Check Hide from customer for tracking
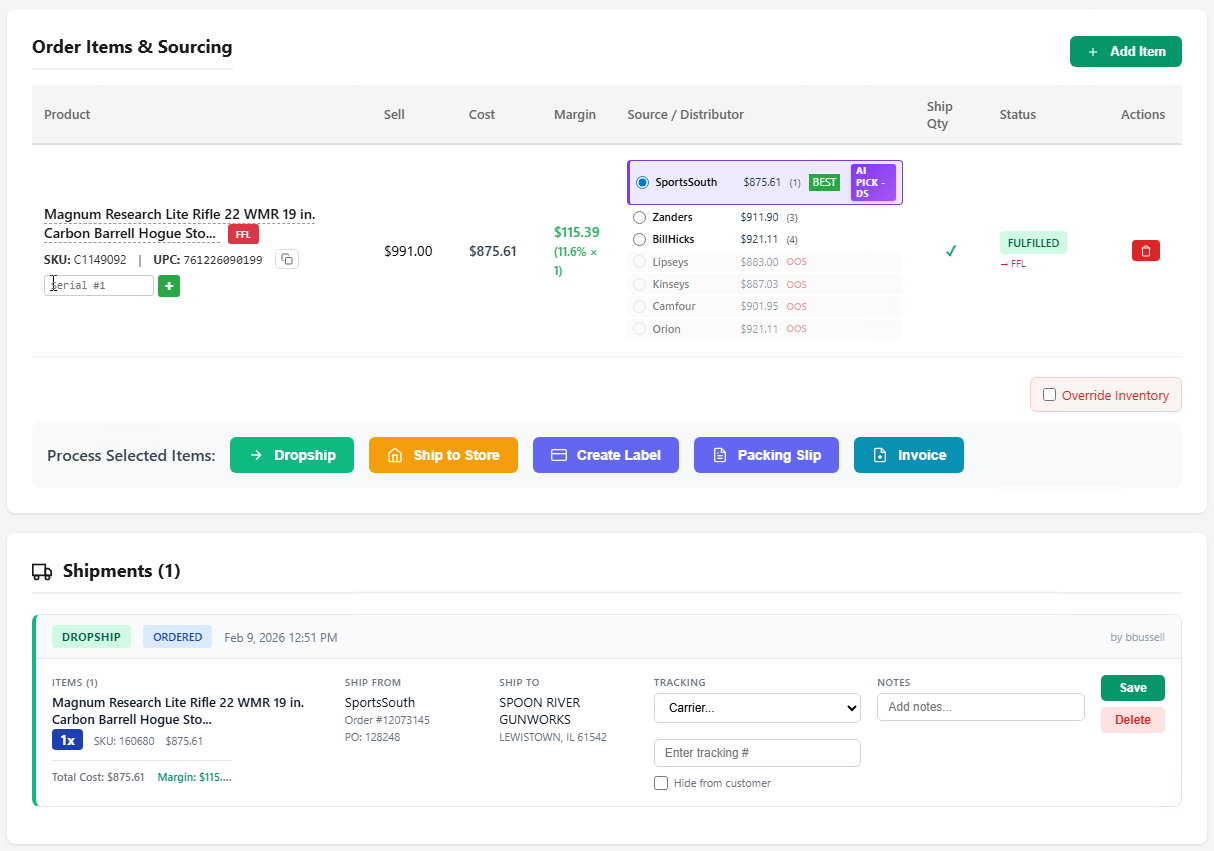Screen dimensions: 1214x851 point(661,783)
